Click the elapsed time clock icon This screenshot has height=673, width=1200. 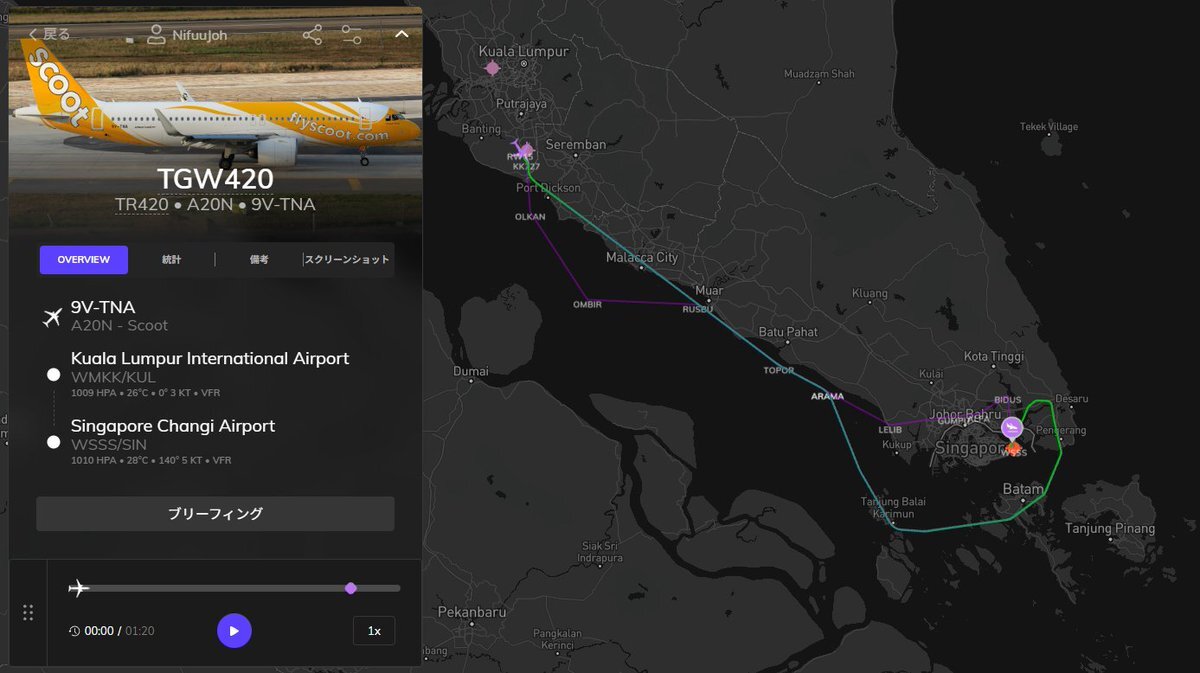click(74, 631)
